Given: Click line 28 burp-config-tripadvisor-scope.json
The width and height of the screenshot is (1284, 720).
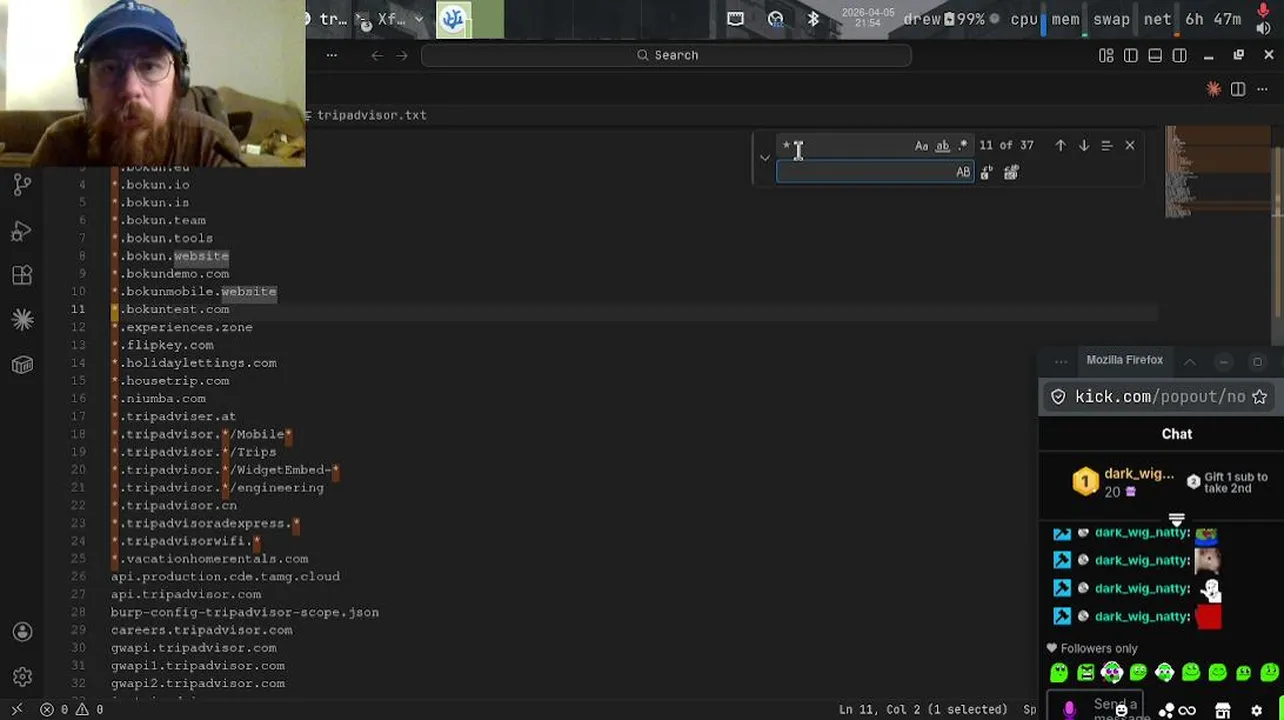Looking at the screenshot, I should tap(244, 612).
